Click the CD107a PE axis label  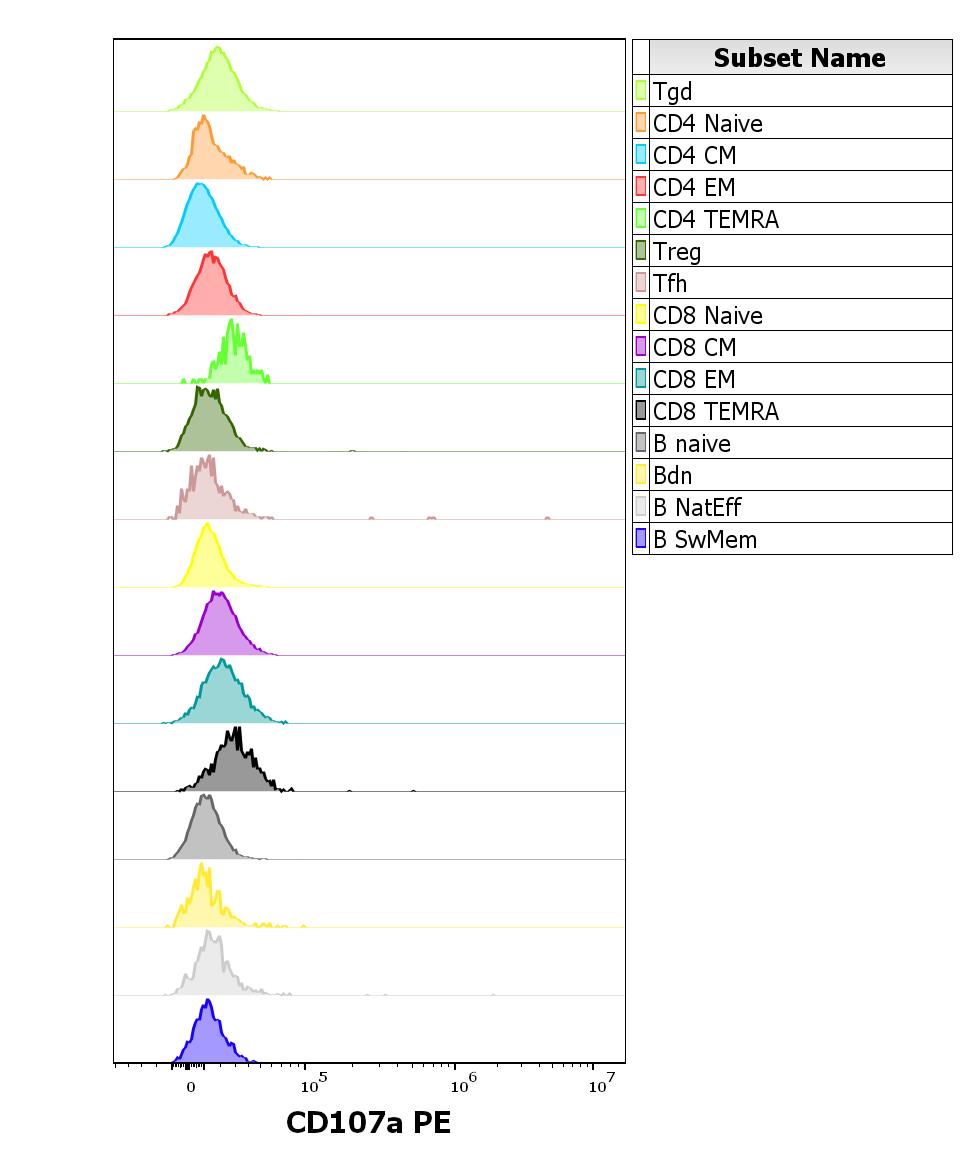pyautogui.click(x=368, y=1123)
